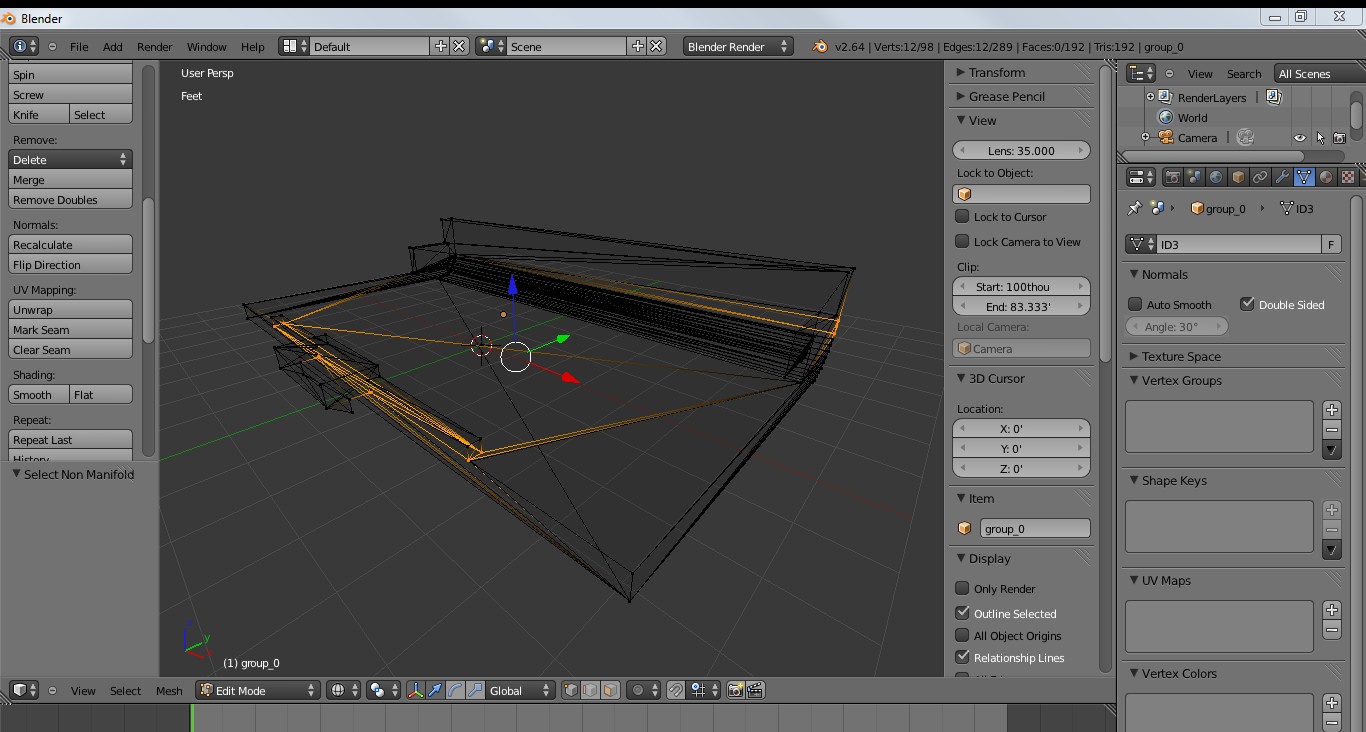
Task: Open the World properties globe tab
Action: [1216, 177]
